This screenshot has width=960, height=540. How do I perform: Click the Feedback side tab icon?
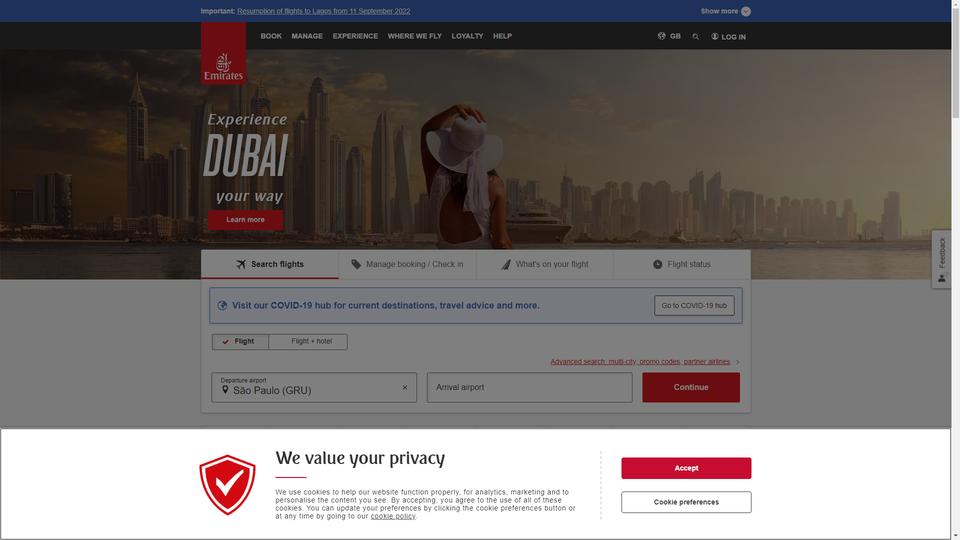[942, 279]
